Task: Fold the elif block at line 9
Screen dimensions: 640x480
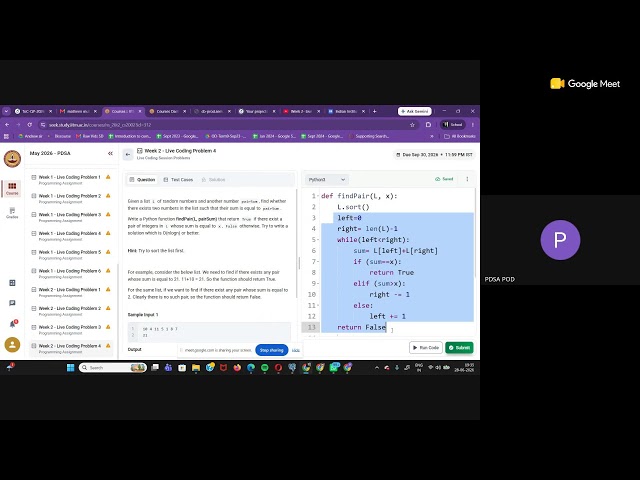Action: [318, 284]
